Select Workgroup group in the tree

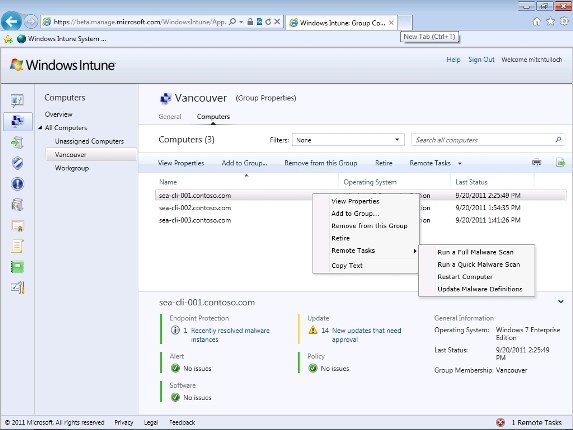coord(72,168)
